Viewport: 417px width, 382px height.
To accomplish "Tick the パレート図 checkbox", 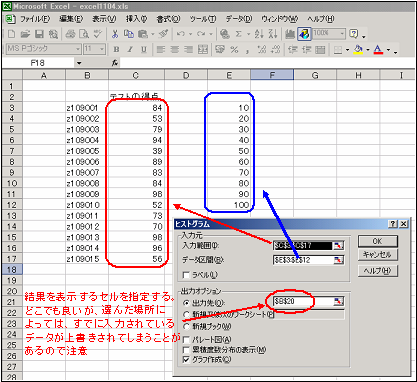I will pos(186,340).
